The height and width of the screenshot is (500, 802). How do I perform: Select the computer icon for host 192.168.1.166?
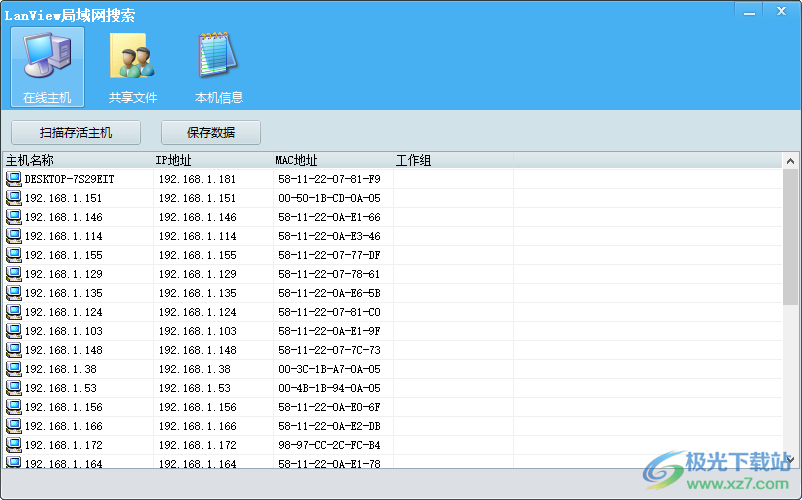[x=13, y=426]
